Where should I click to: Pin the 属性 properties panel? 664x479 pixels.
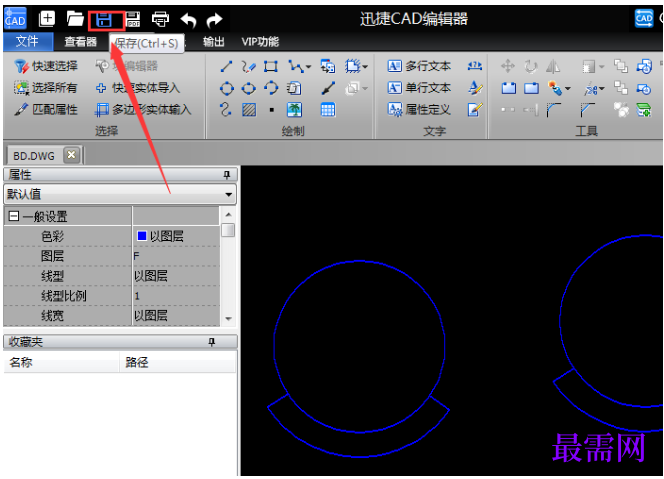pos(227,175)
